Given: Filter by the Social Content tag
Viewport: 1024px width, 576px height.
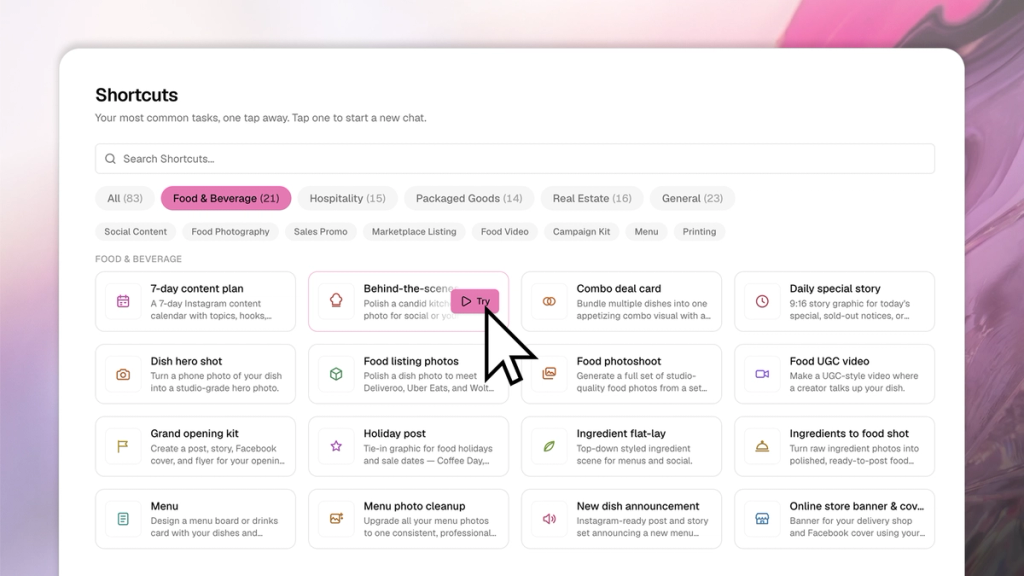Looking at the screenshot, I should click(x=135, y=231).
